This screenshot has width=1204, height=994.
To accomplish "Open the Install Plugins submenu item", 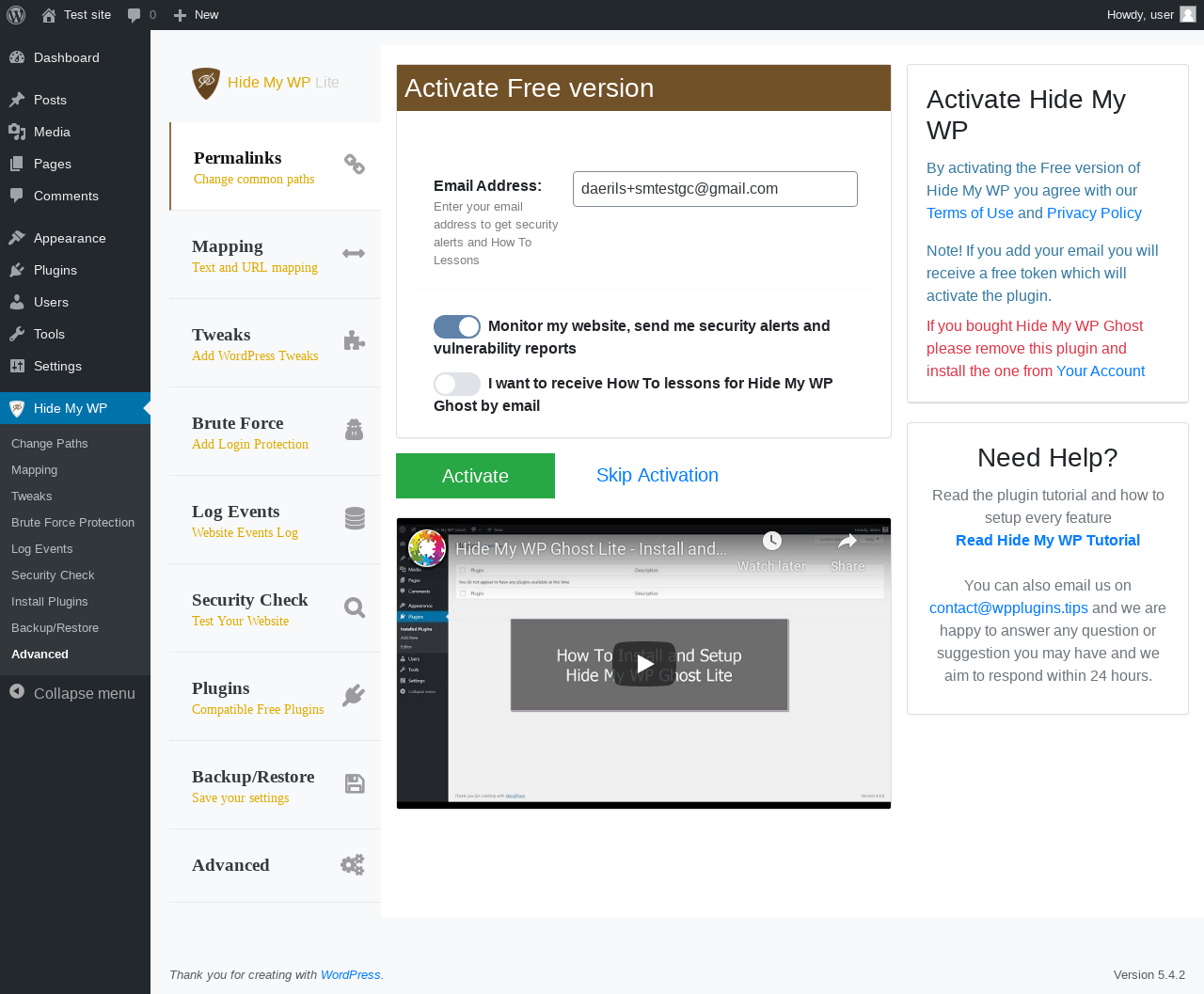I will (50, 602).
